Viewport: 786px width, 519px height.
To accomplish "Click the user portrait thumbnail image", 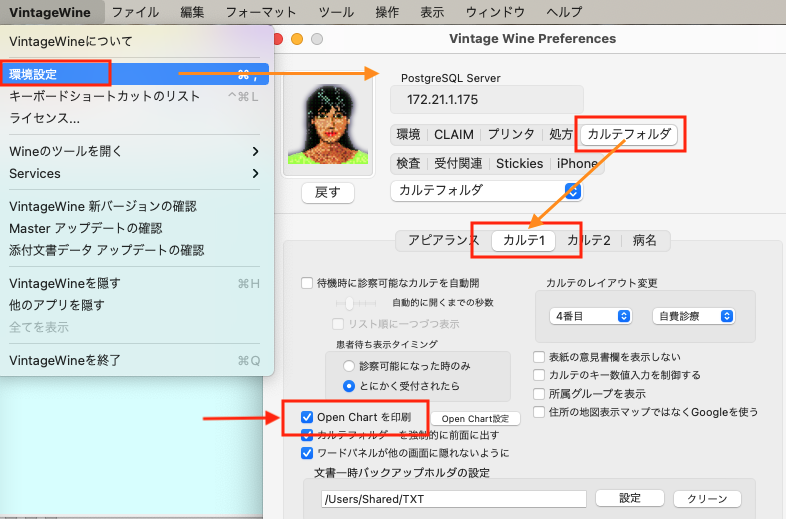I will [328, 122].
